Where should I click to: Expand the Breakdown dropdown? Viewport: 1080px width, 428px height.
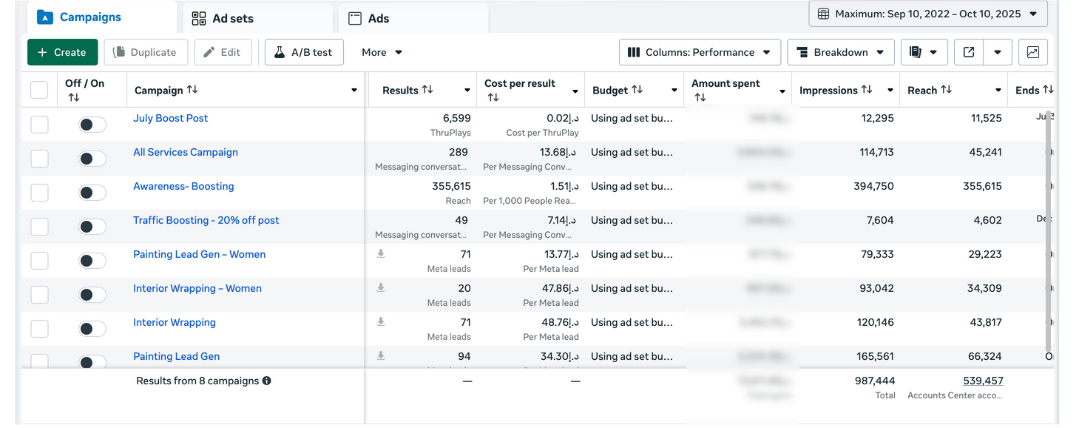[x=840, y=52]
